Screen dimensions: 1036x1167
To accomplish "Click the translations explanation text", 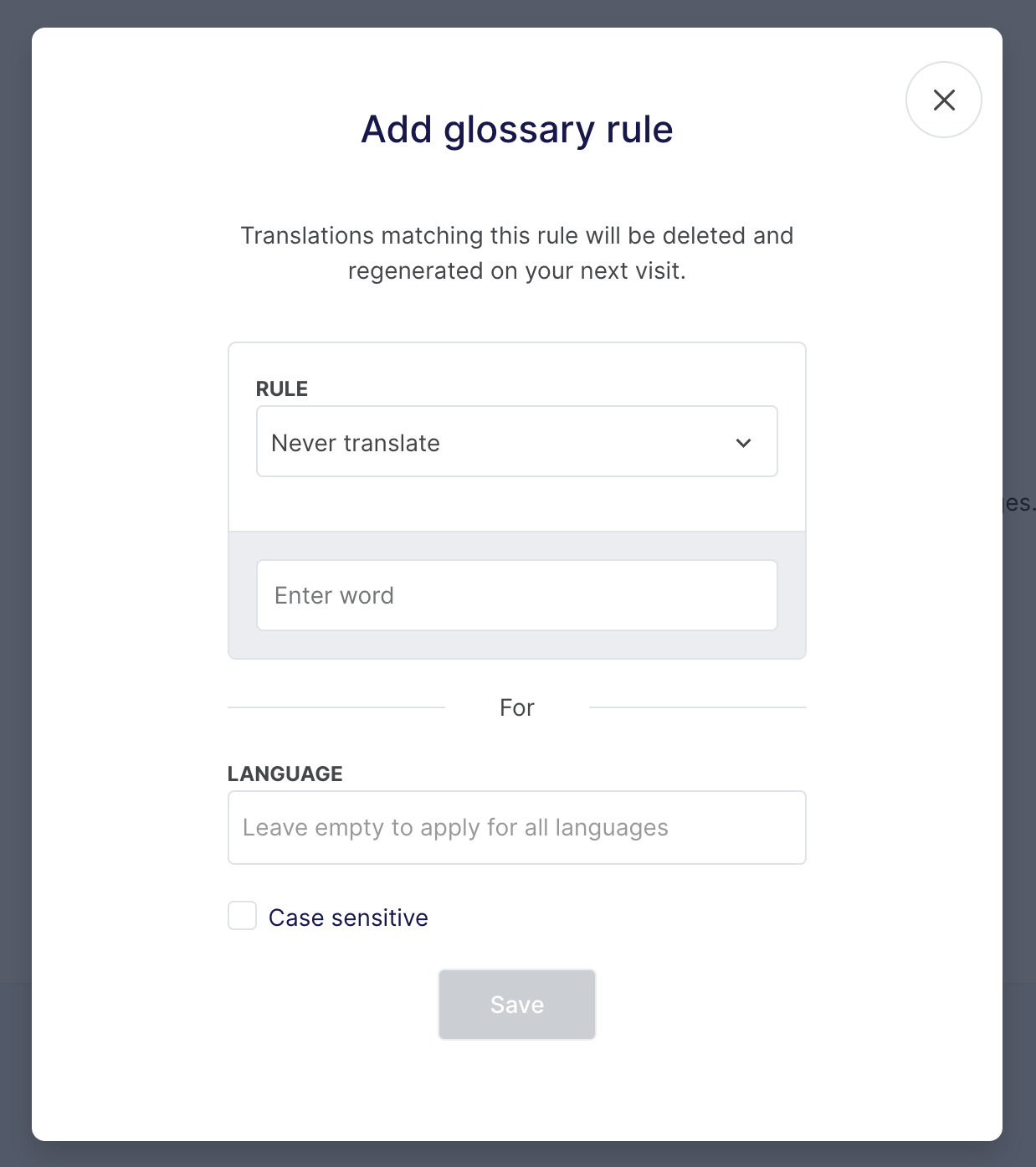I will 516,252.
